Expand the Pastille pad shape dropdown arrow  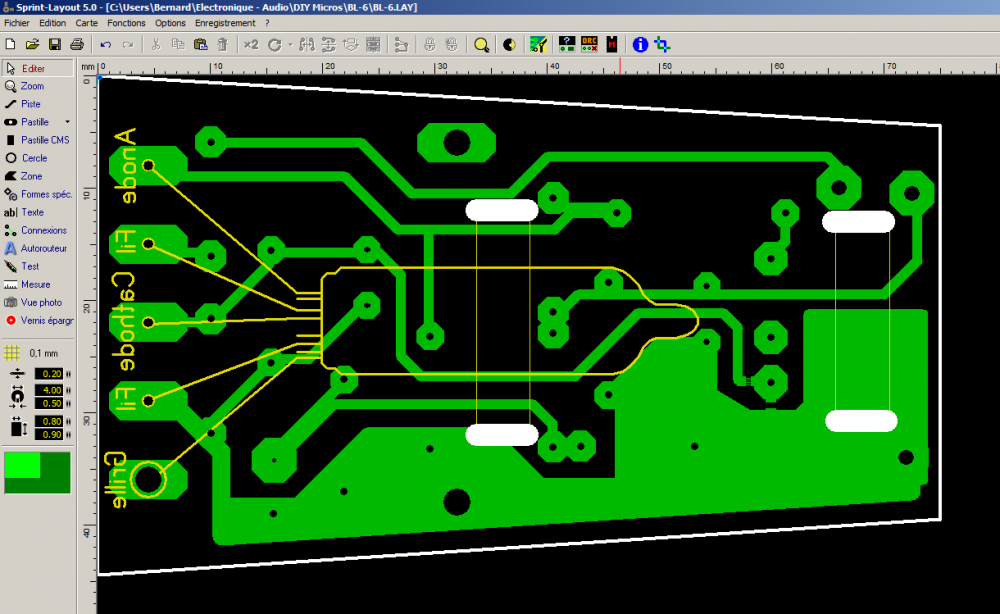coord(67,122)
